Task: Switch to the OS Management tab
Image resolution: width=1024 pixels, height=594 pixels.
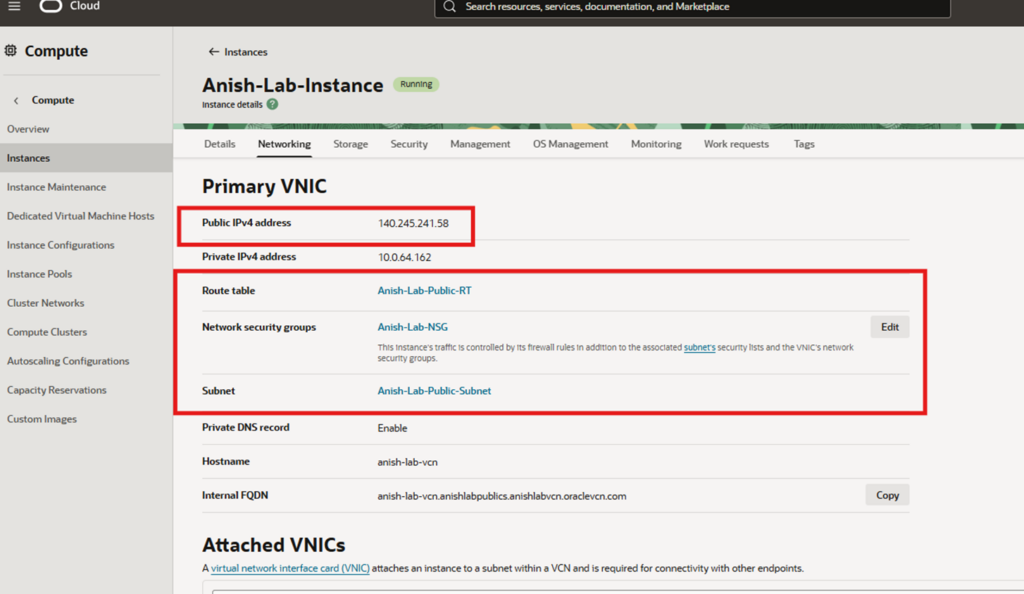Action: pos(570,144)
